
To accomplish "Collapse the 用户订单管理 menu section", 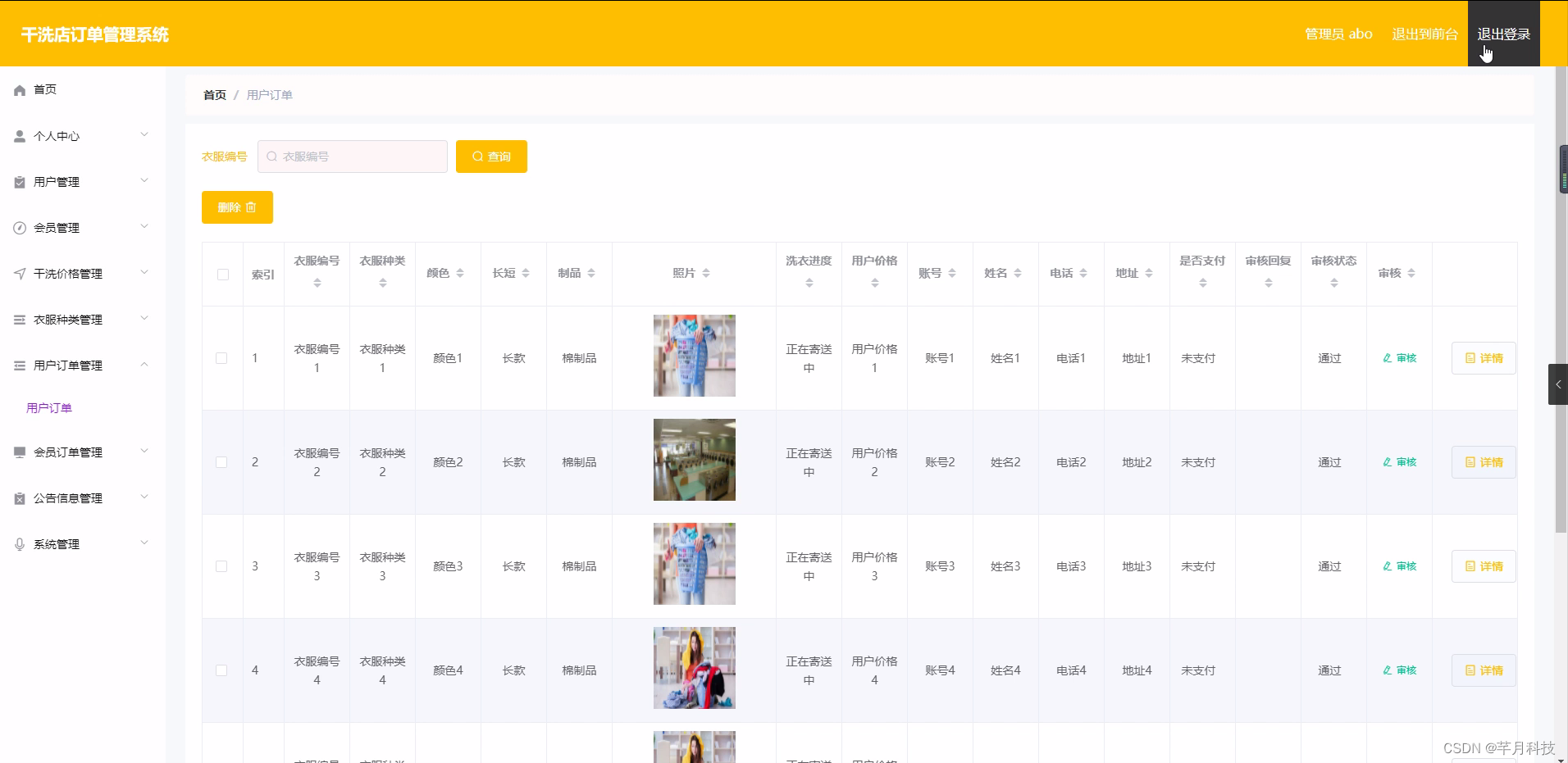I will 80,365.
